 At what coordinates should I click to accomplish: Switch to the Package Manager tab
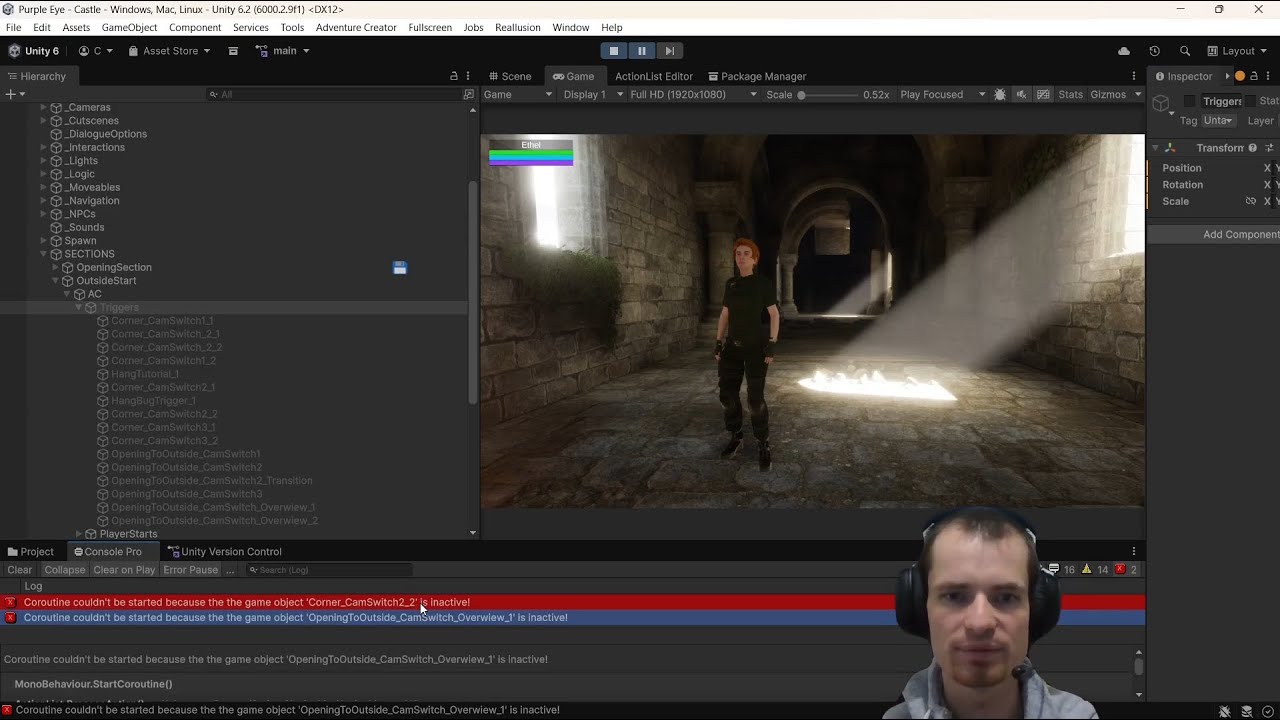tap(756, 76)
